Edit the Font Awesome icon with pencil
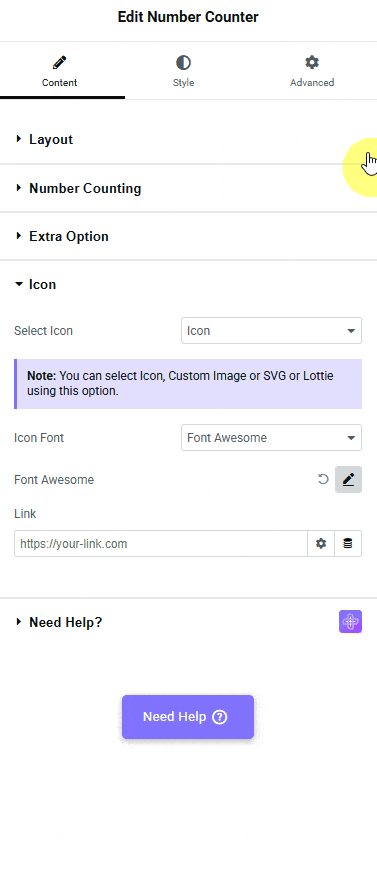Image resolution: width=377 pixels, height=883 pixels. (348, 480)
